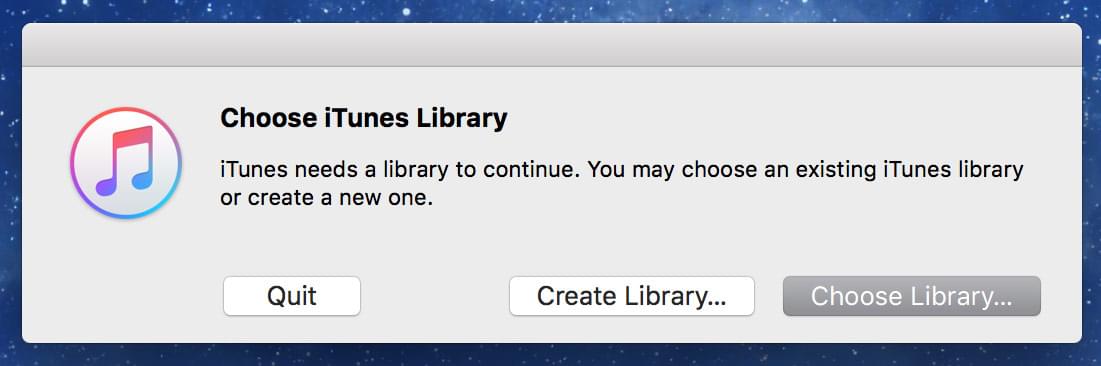Select the highlighted Choose Library... button
Viewport: 1101px width, 366px height.
pyautogui.click(x=911, y=296)
